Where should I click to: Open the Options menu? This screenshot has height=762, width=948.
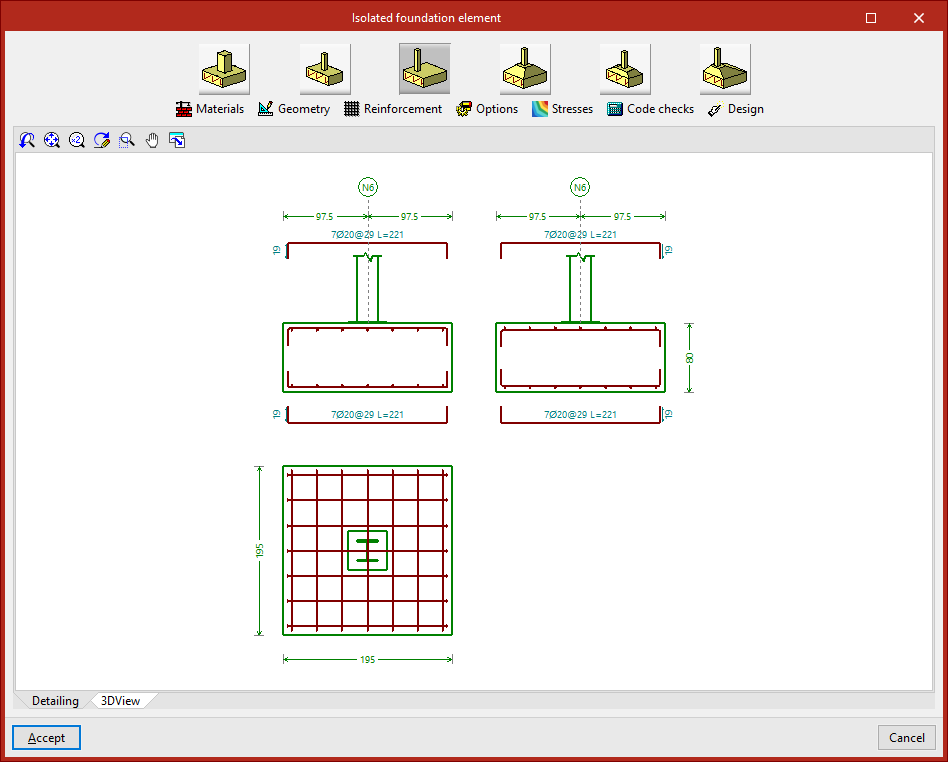(x=487, y=109)
